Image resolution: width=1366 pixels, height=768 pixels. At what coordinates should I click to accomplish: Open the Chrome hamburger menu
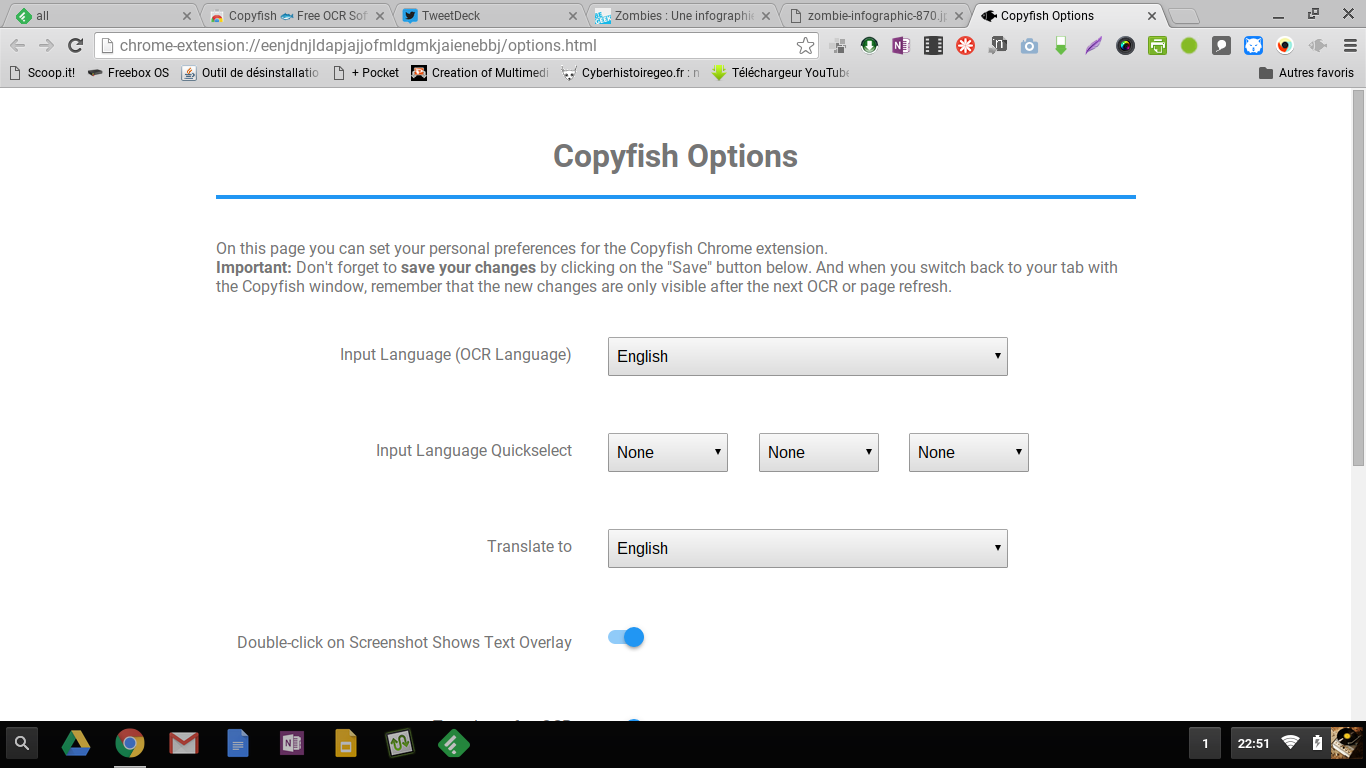(x=1350, y=45)
